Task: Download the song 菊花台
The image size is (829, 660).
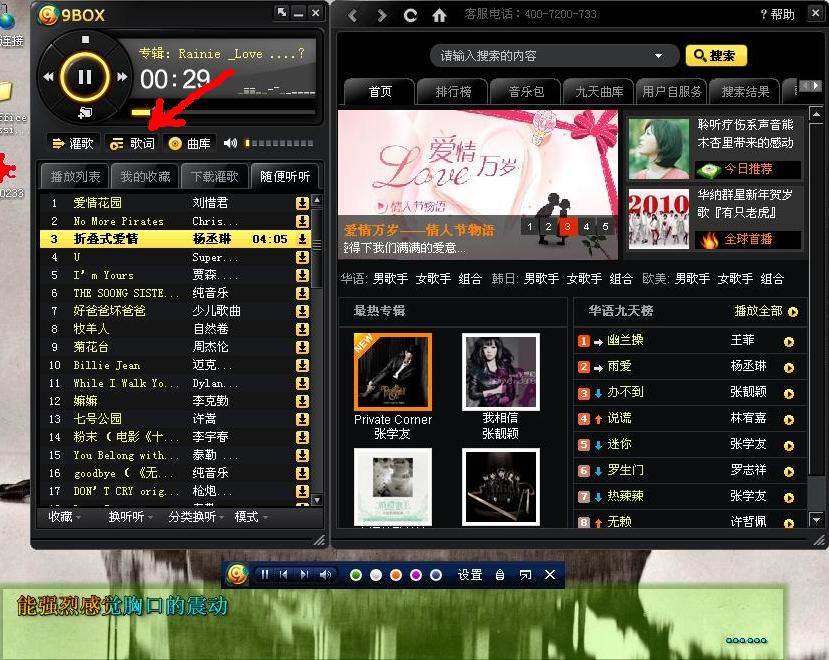Action: pyautogui.click(x=302, y=347)
